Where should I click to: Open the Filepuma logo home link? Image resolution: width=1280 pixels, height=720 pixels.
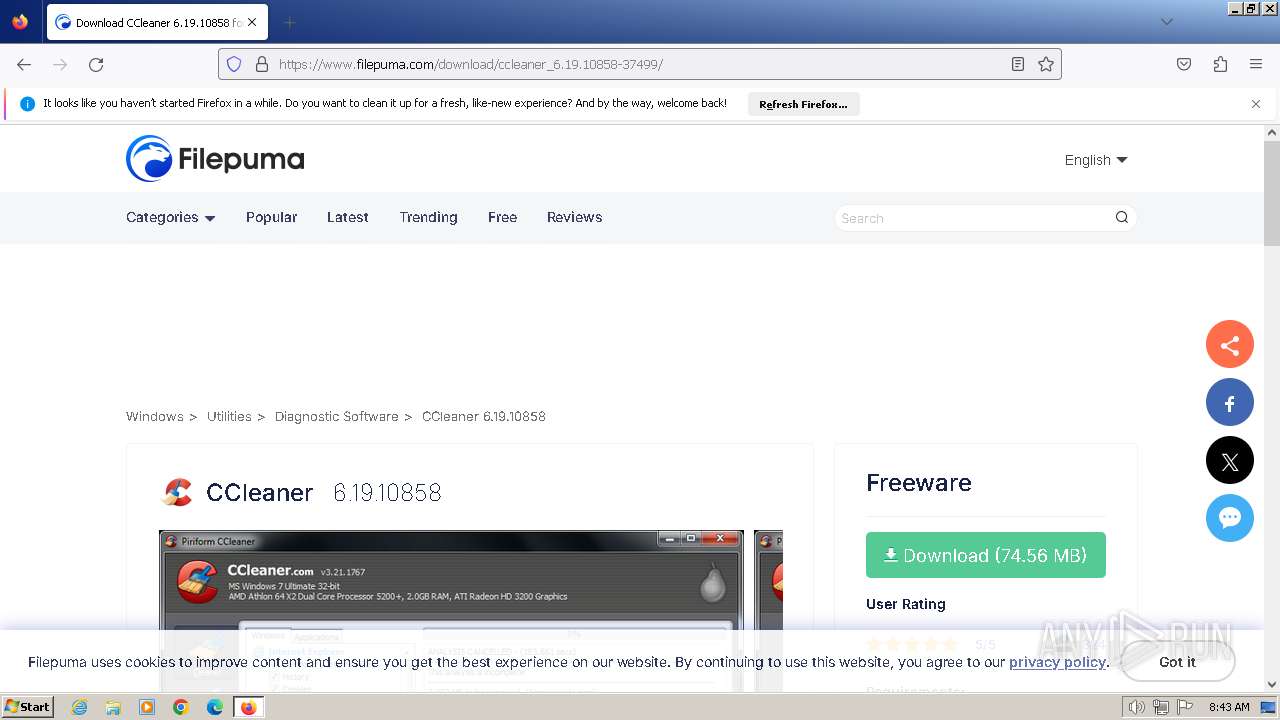pyautogui.click(x=215, y=159)
